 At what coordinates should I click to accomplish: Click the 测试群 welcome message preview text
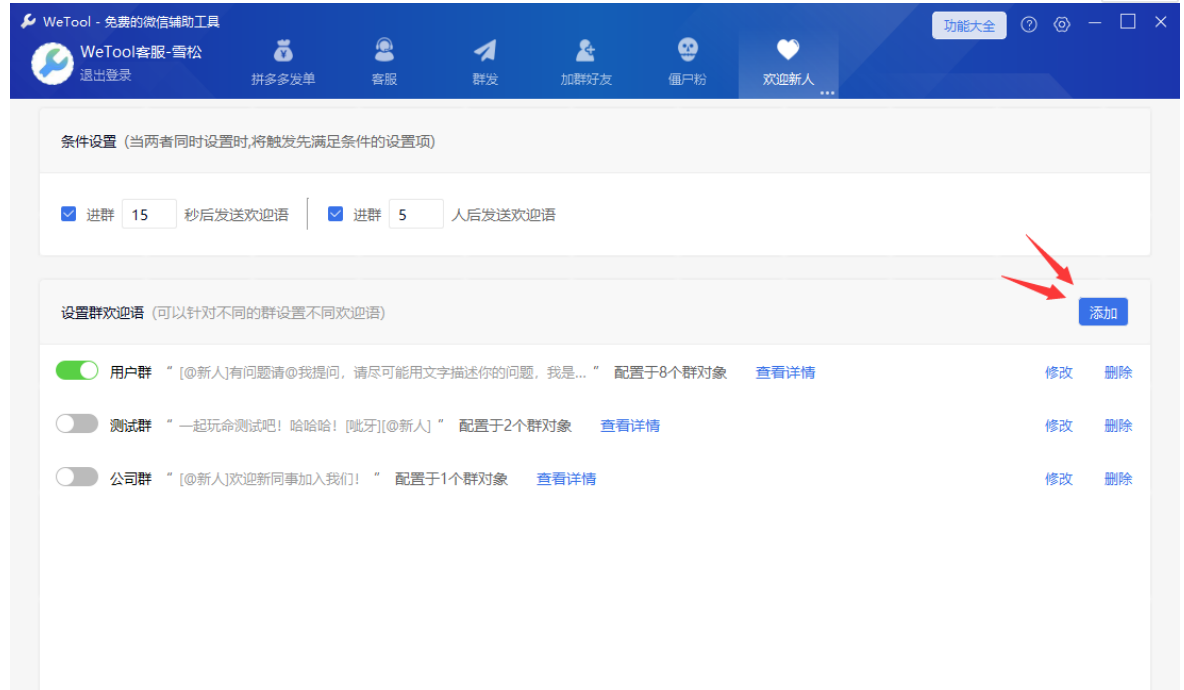[x=305, y=426]
